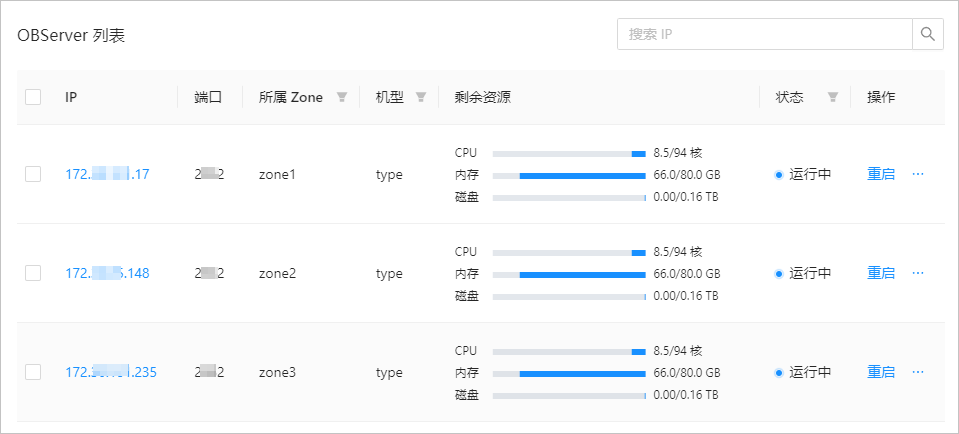Check the zone2 server row checkbox

(33, 273)
